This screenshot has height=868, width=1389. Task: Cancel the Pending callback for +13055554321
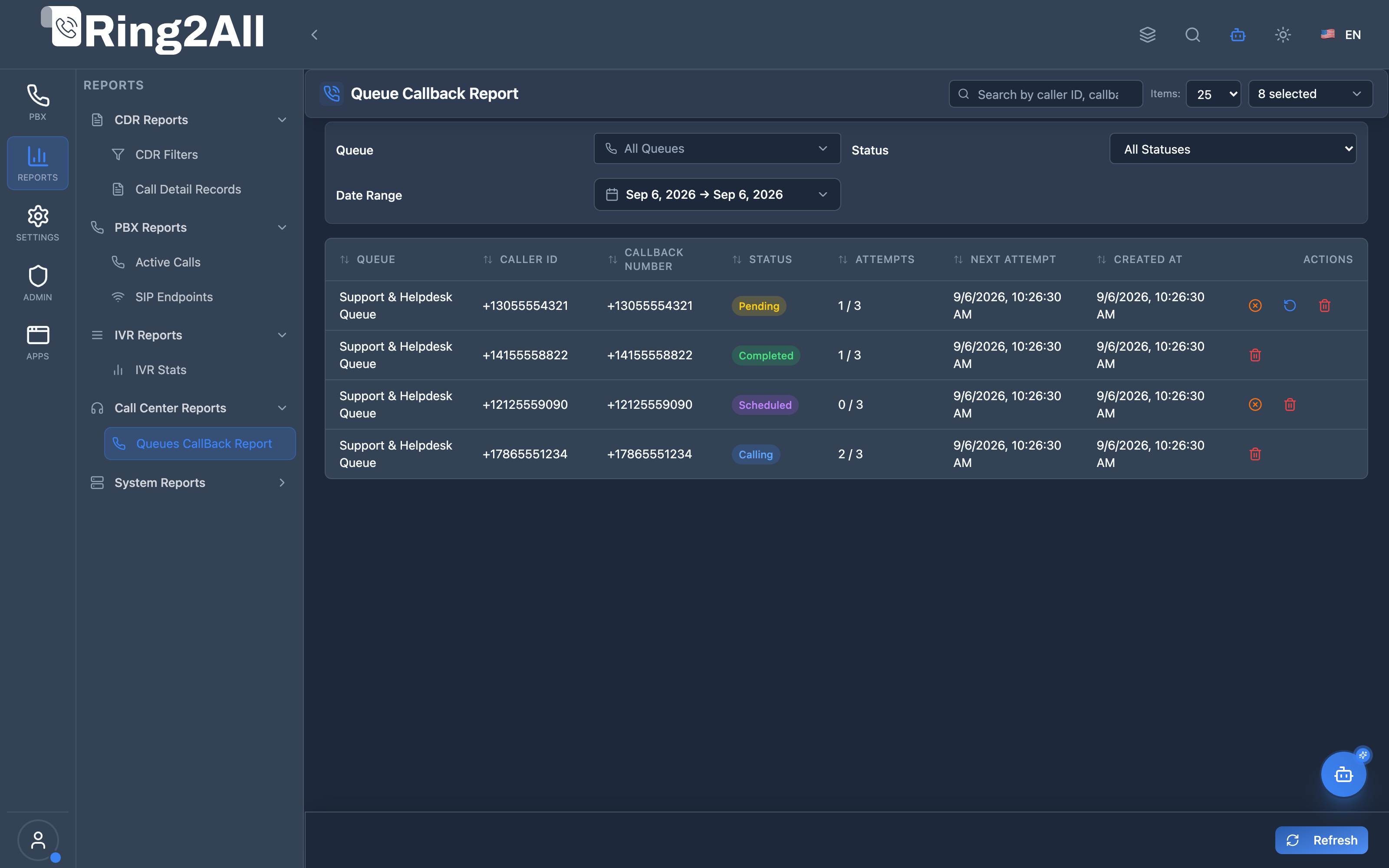tap(1255, 306)
